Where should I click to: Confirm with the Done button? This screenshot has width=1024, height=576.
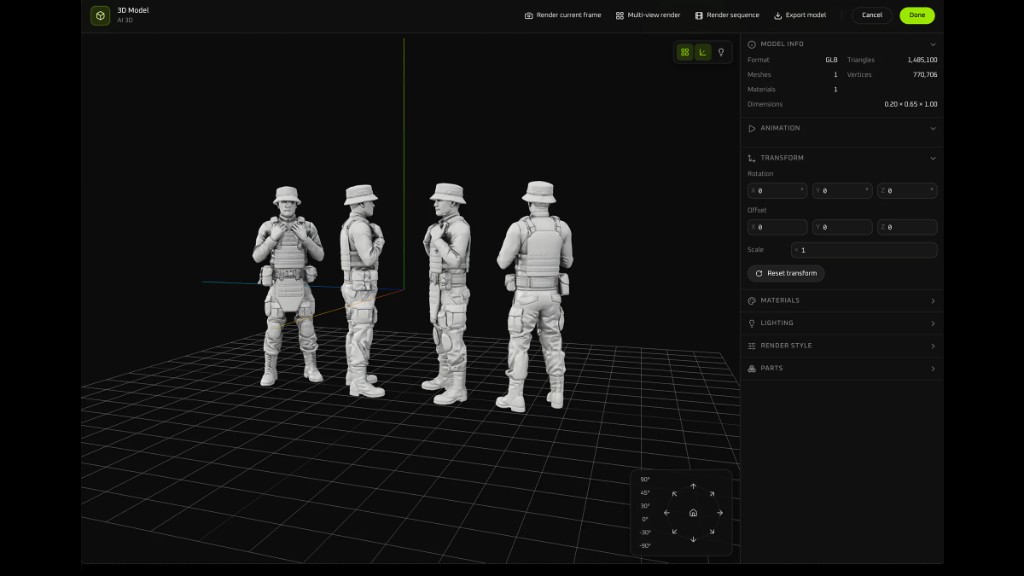[917, 15]
